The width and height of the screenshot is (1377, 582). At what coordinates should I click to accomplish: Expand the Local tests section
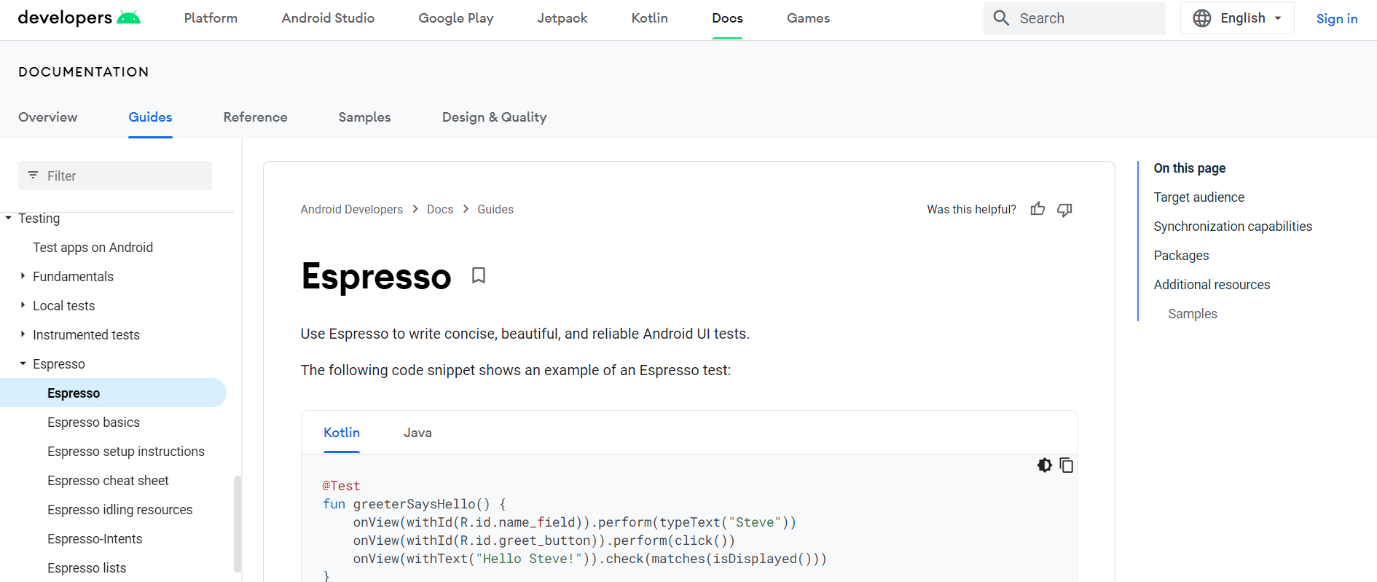point(23,305)
